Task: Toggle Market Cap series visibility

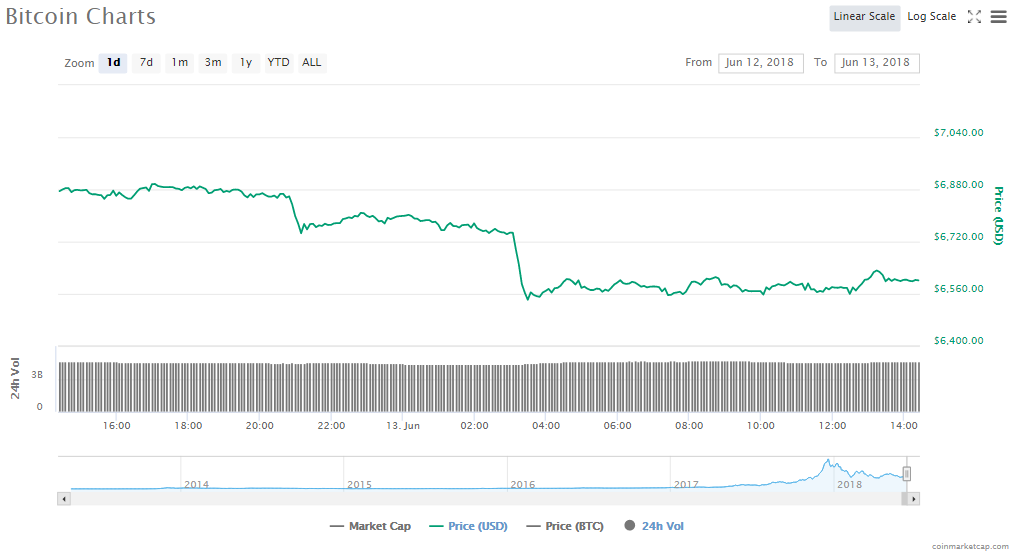Action: pyautogui.click(x=369, y=526)
